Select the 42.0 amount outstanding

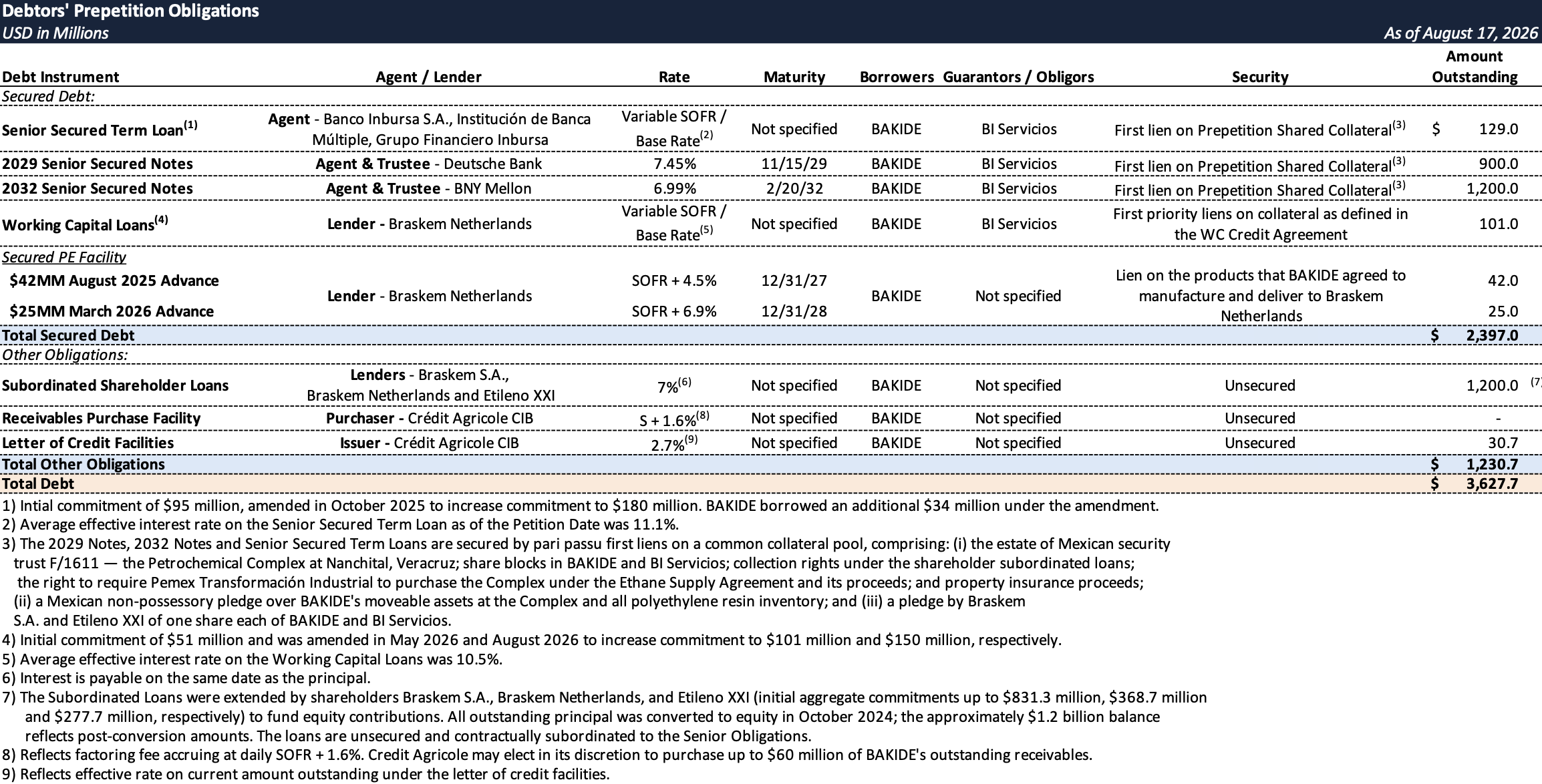[1503, 280]
